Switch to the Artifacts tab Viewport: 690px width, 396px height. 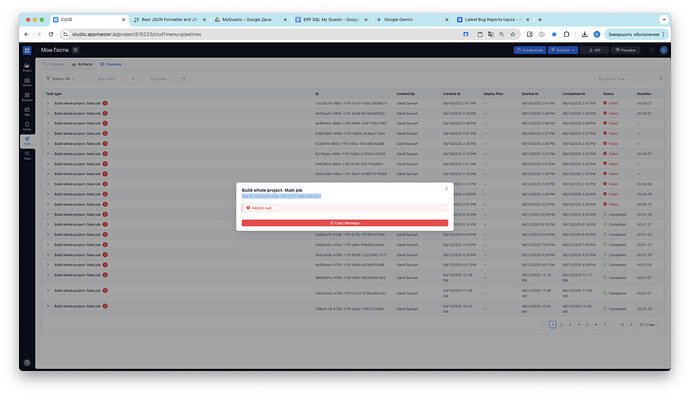point(82,64)
